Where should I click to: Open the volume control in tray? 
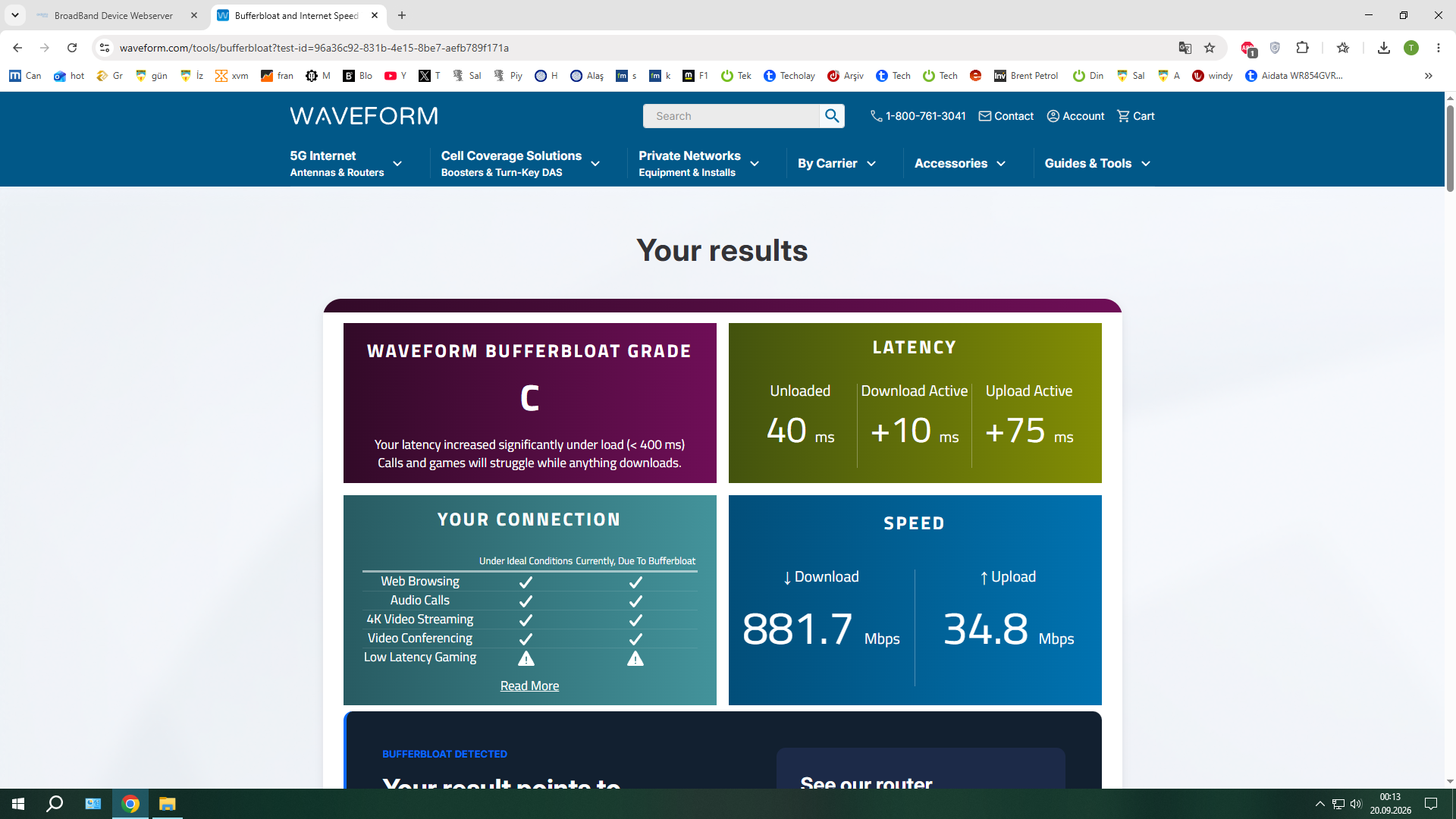coord(1356,804)
